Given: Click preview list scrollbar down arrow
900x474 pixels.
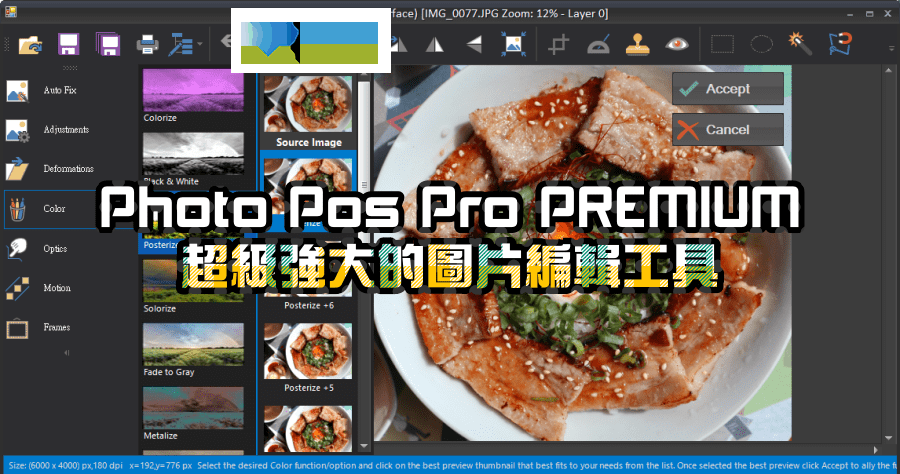Looking at the screenshot, I should pos(364,445).
